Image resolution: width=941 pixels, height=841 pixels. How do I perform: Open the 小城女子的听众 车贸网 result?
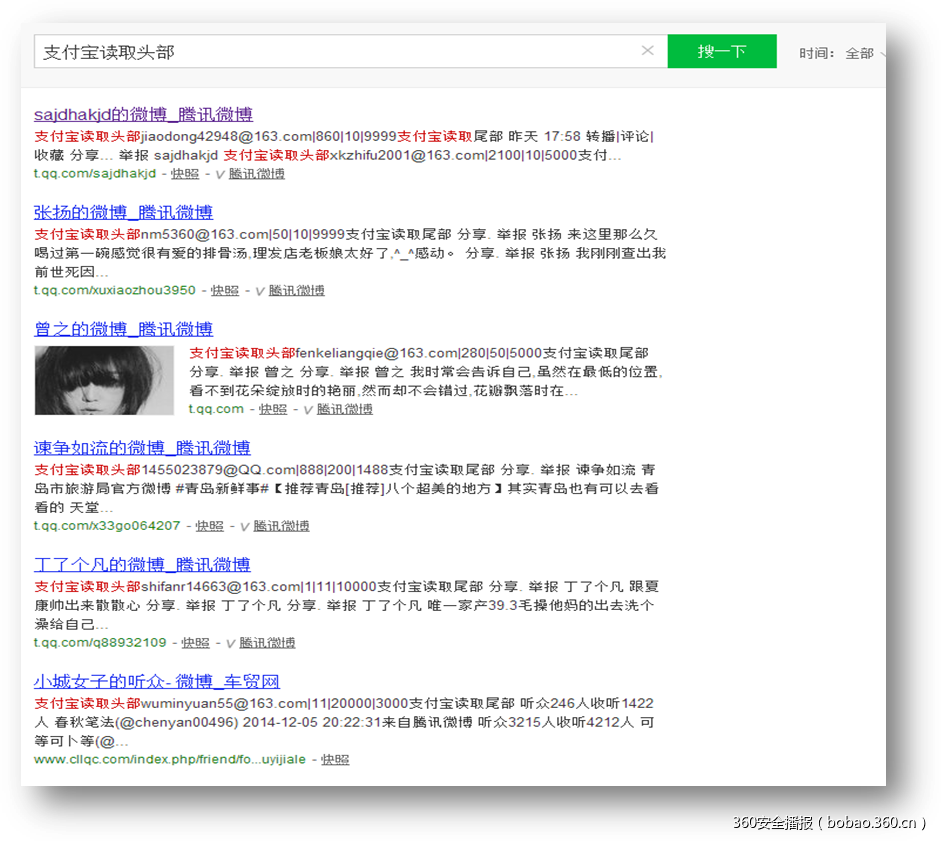[157, 681]
